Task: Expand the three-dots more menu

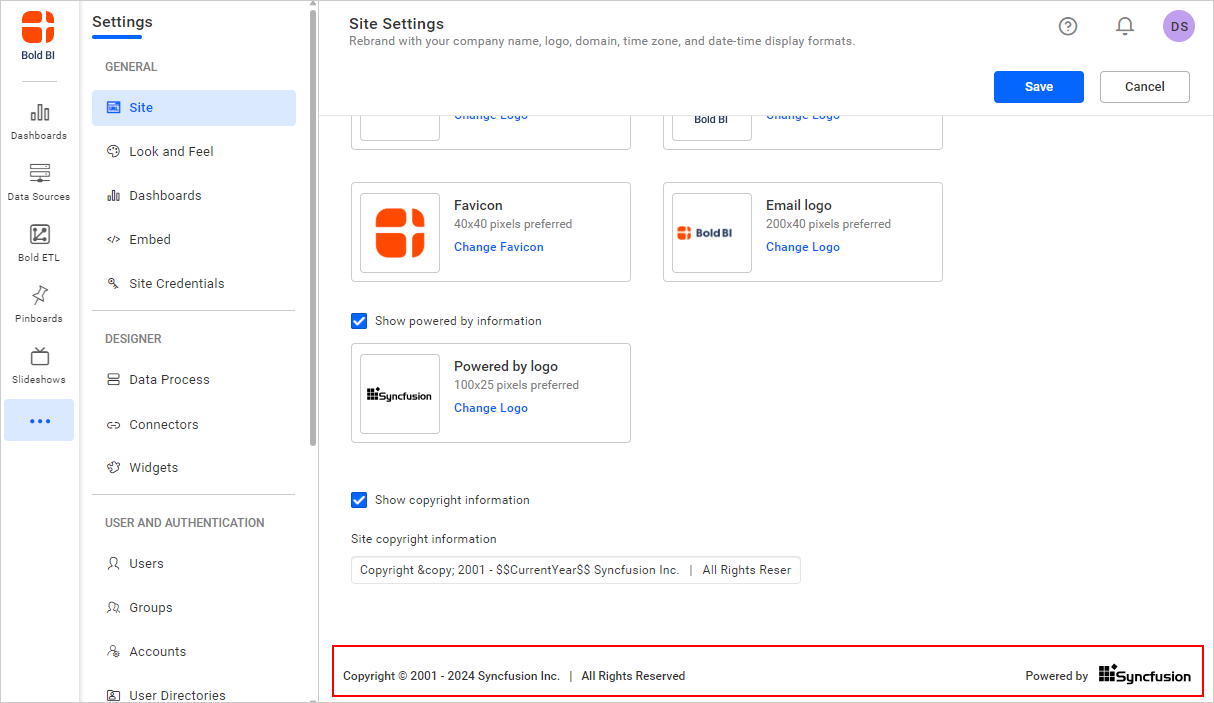Action: pyautogui.click(x=39, y=421)
